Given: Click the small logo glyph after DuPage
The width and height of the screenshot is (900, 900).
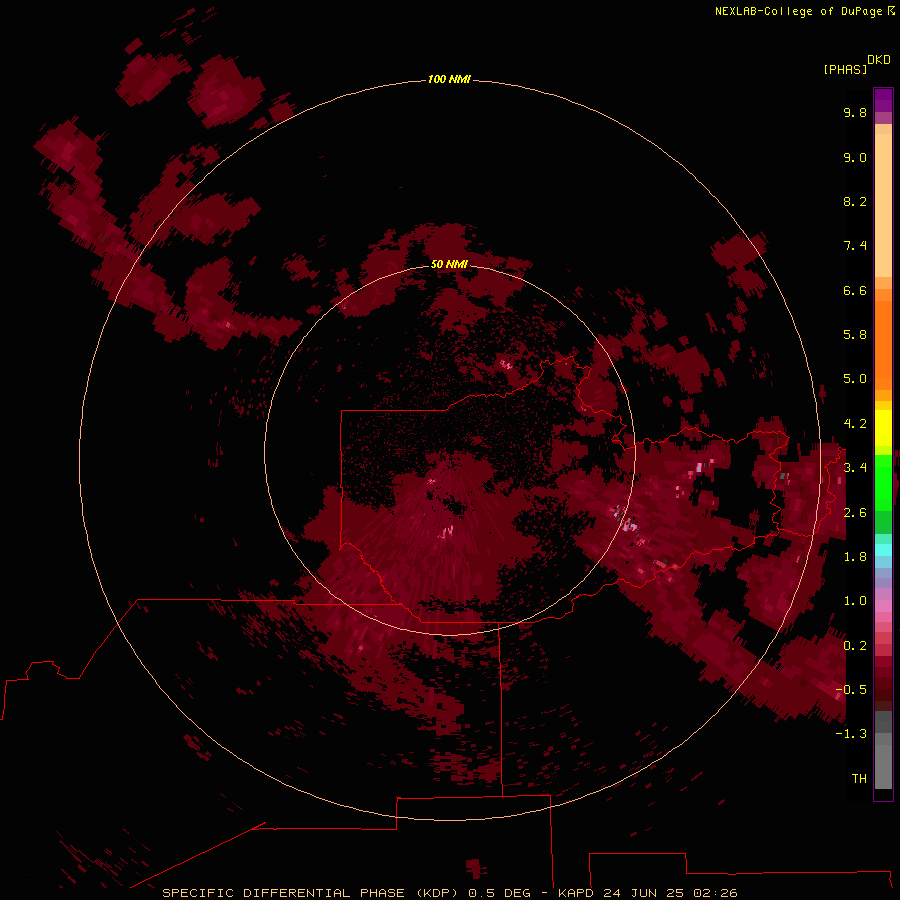Looking at the screenshot, I should (x=891, y=11).
